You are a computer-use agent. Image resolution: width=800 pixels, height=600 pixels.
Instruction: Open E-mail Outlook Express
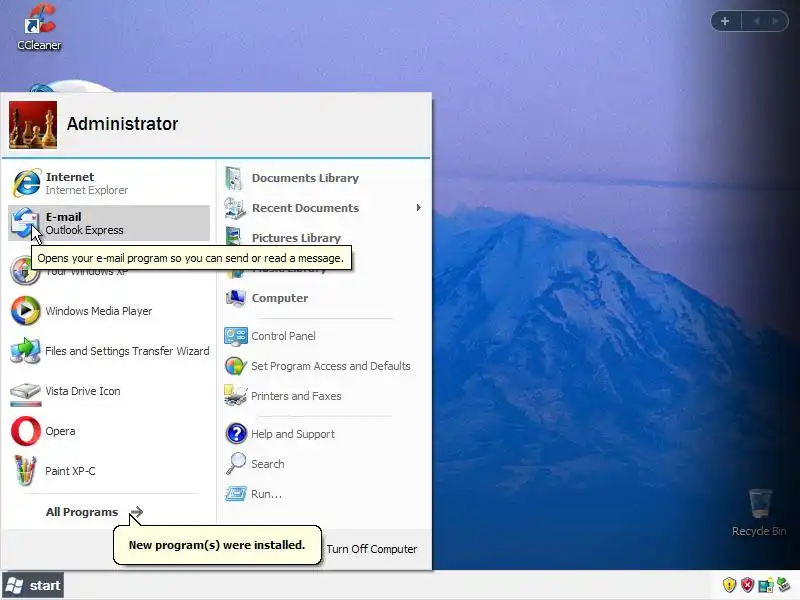tap(109, 223)
